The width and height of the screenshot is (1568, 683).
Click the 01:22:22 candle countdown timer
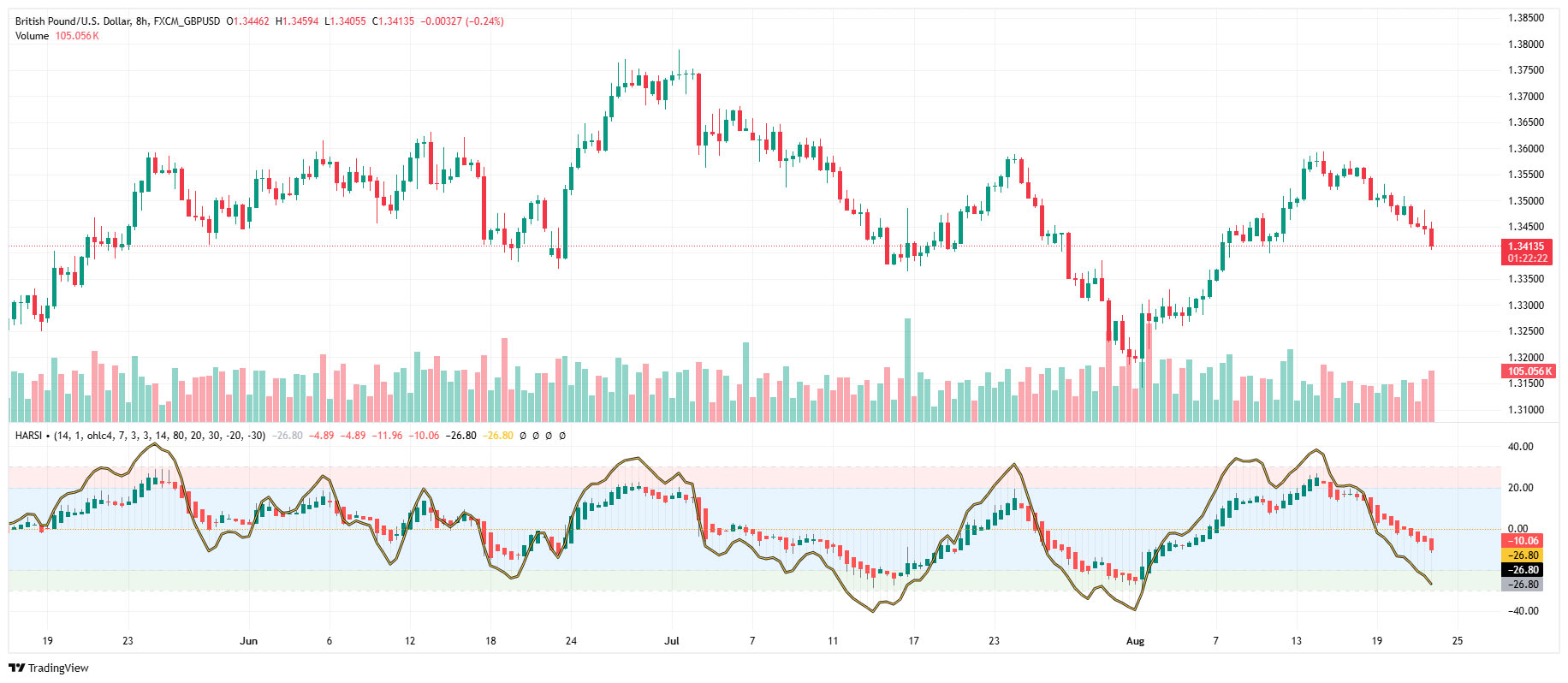coord(1527,258)
